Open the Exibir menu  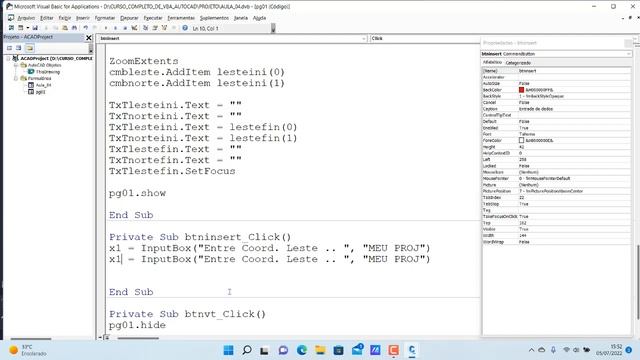pos(64,18)
